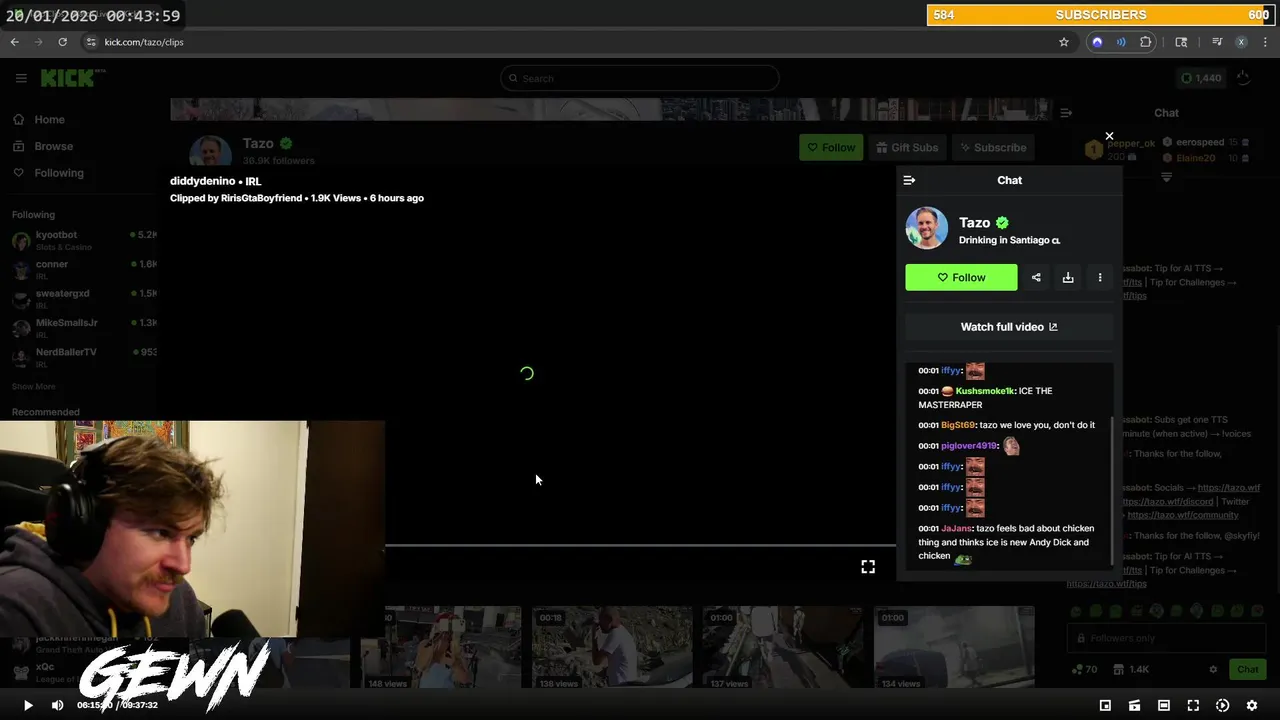Viewport: 1280px width, 720px height.
Task: Click the browser back arrow
Action: click(x=14, y=42)
